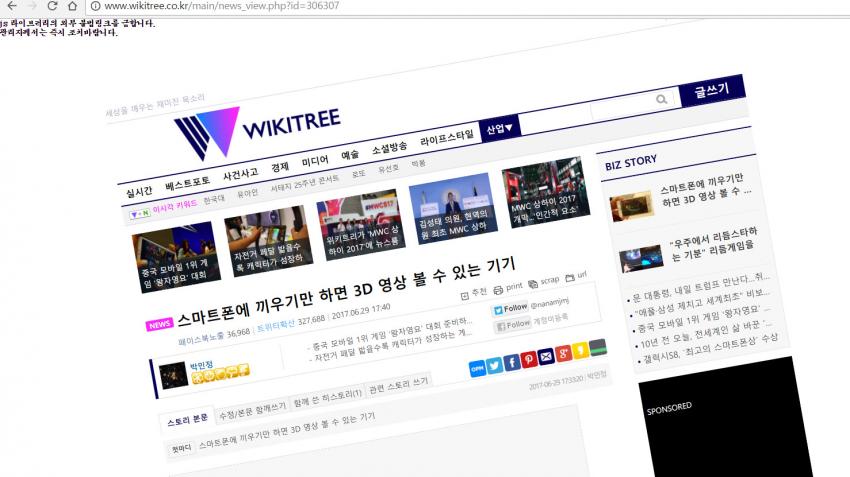Open the 실시간 menu item

[139, 191]
